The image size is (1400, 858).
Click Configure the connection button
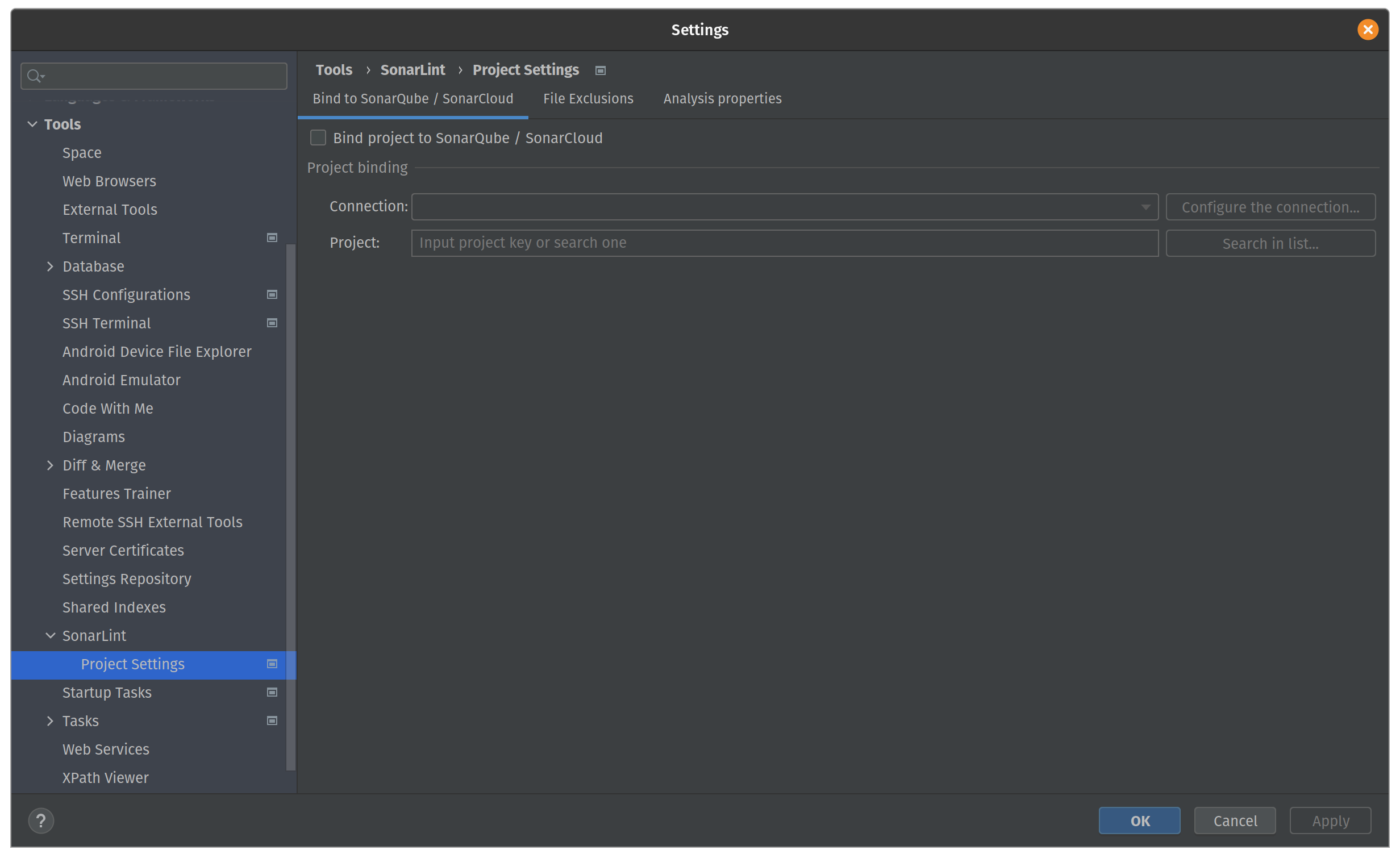1270,207
